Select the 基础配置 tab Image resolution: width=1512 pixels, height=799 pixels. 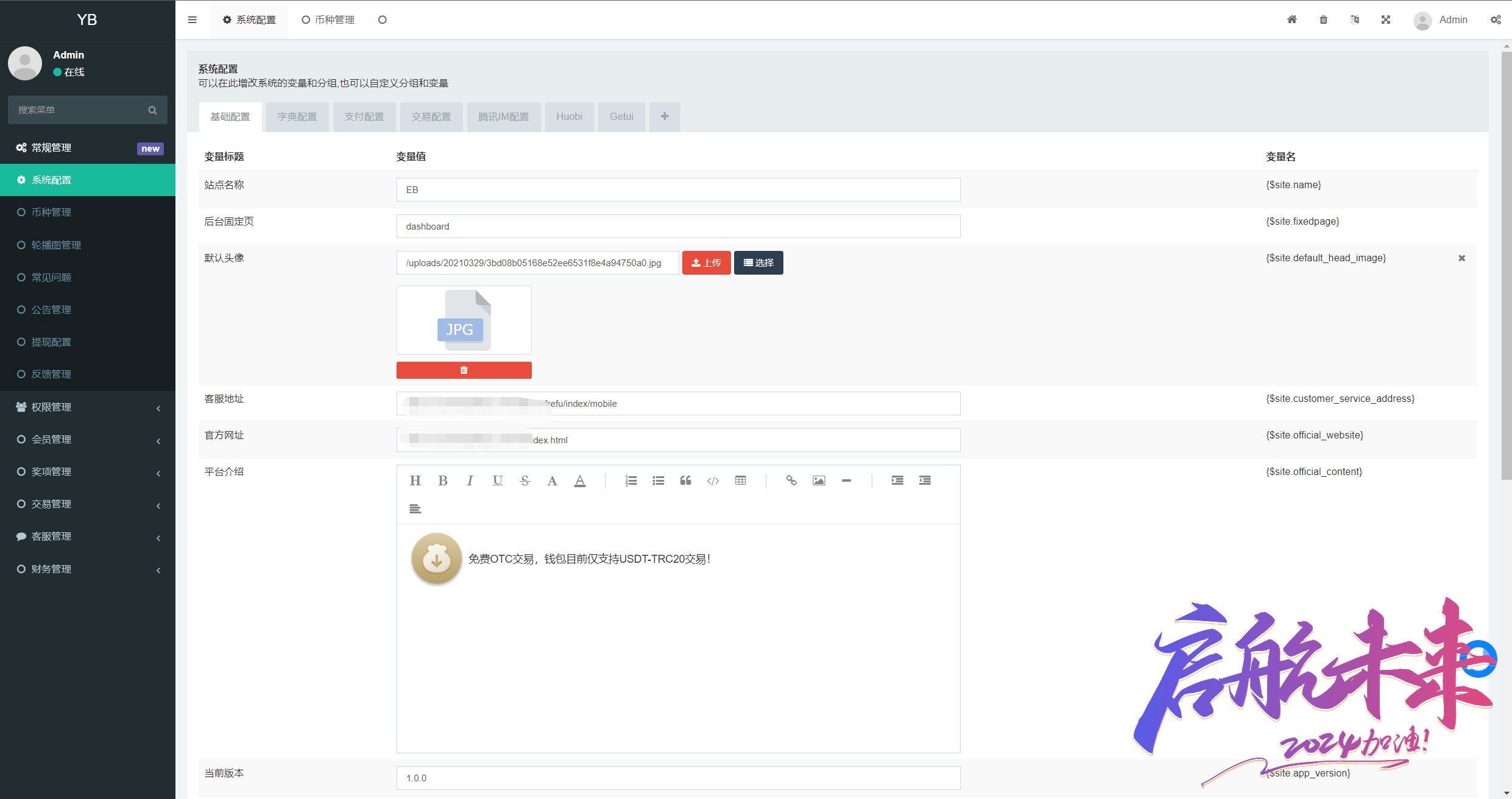230,117
